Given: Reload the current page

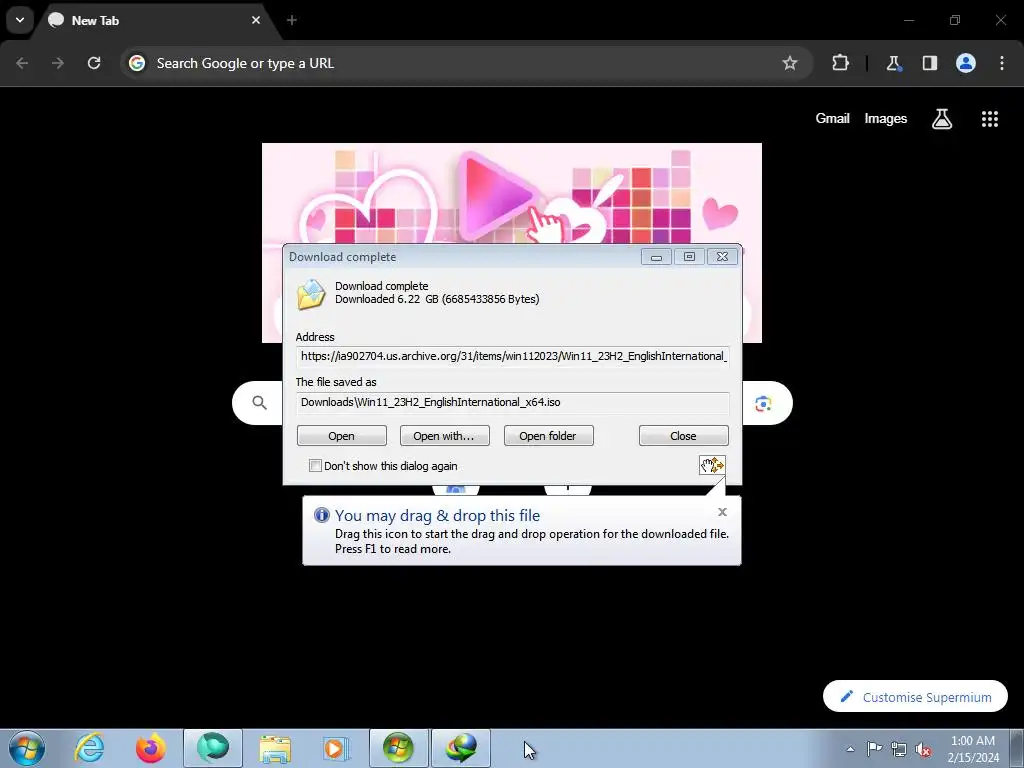Looking at the screenshot, I should (x=94, y=63).
